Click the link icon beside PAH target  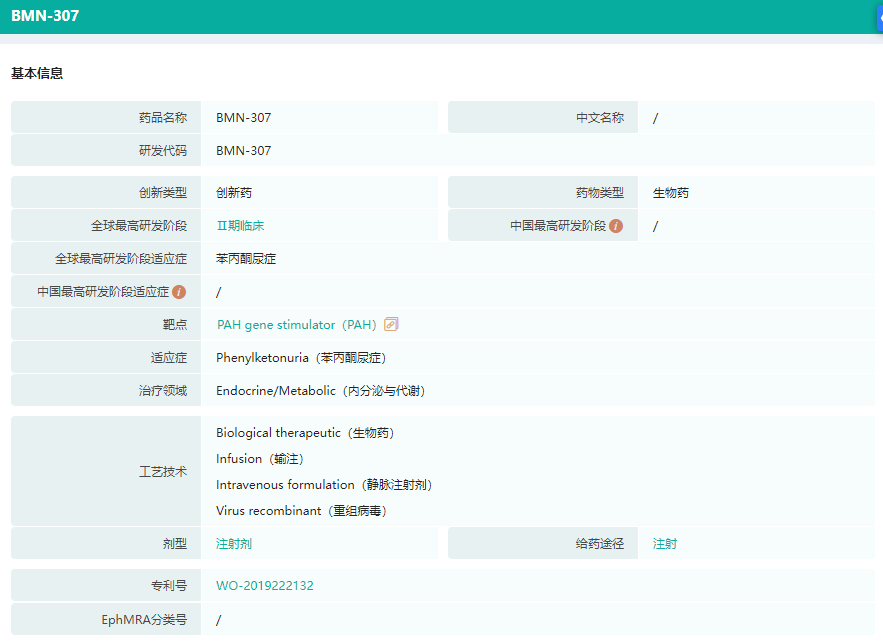point(391,325)
